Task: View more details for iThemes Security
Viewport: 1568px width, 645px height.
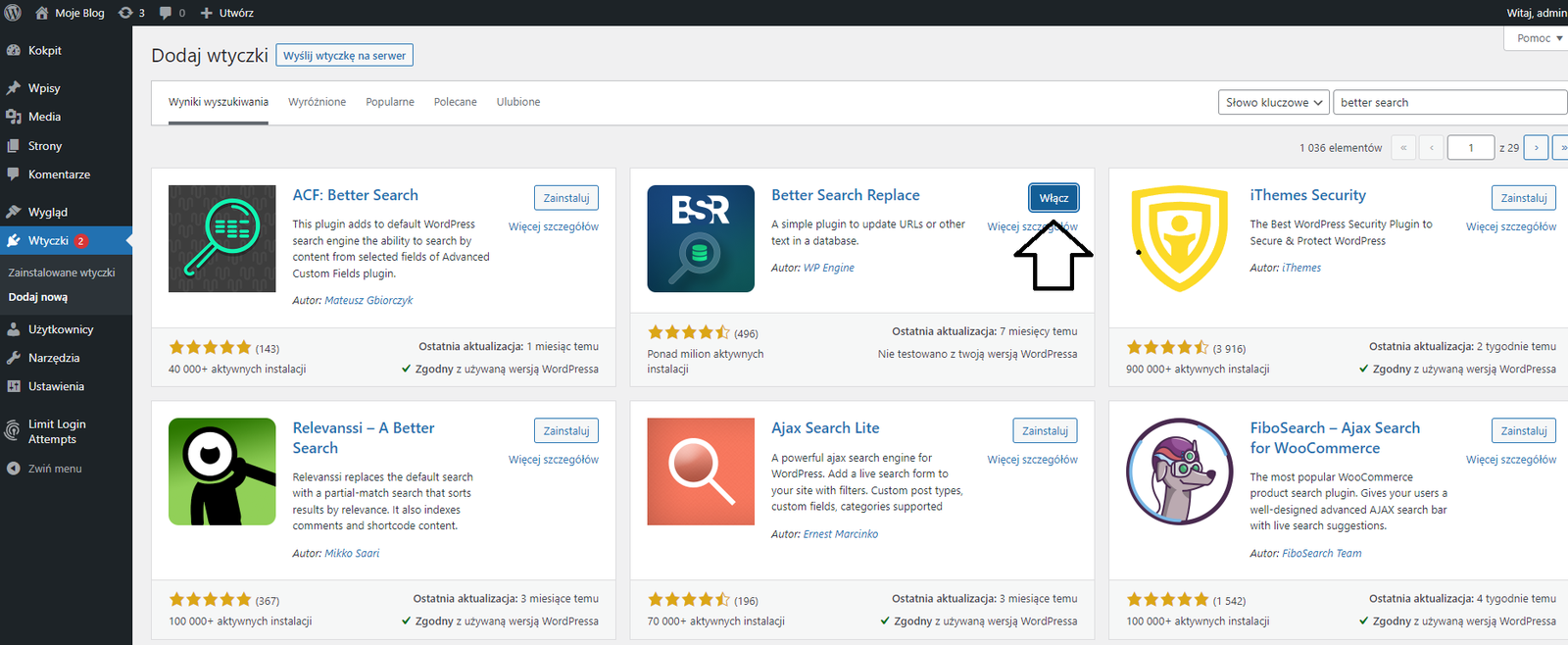Action: 1511,226
